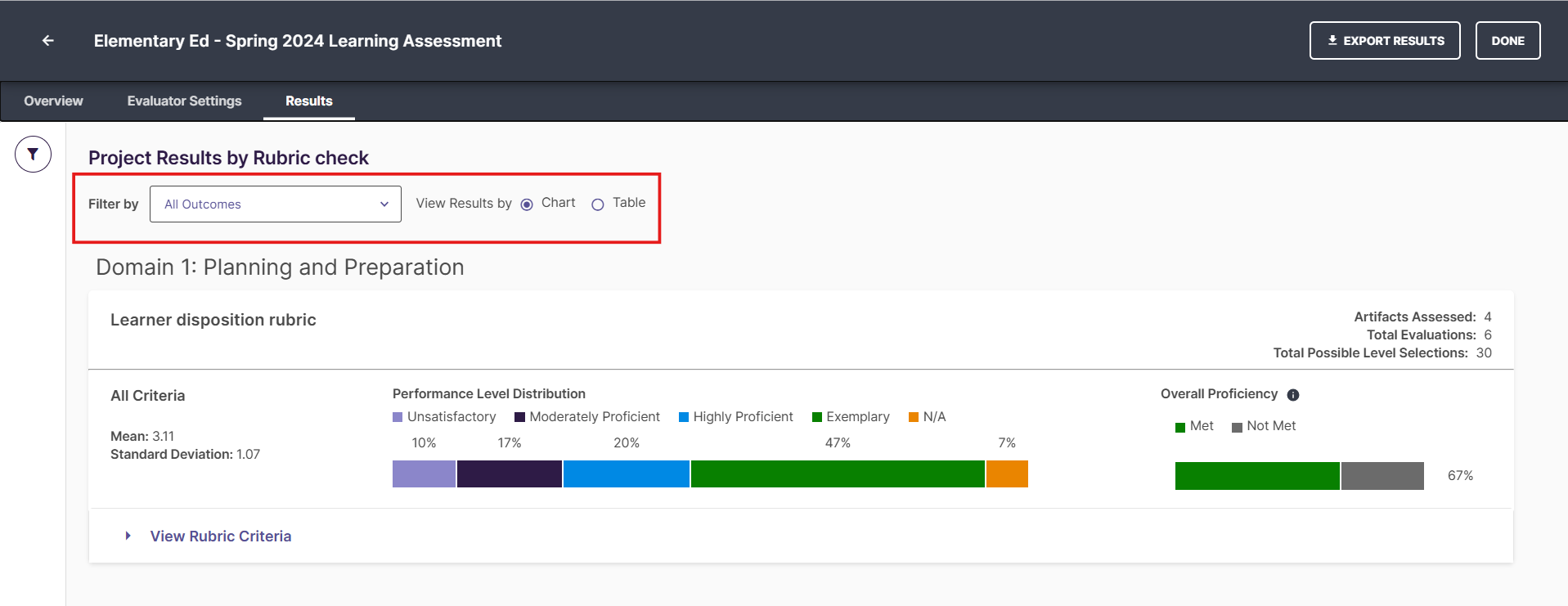Click the green Met proficiency bar
This screenshot has width=1568, height=606.
point(1257,476)
